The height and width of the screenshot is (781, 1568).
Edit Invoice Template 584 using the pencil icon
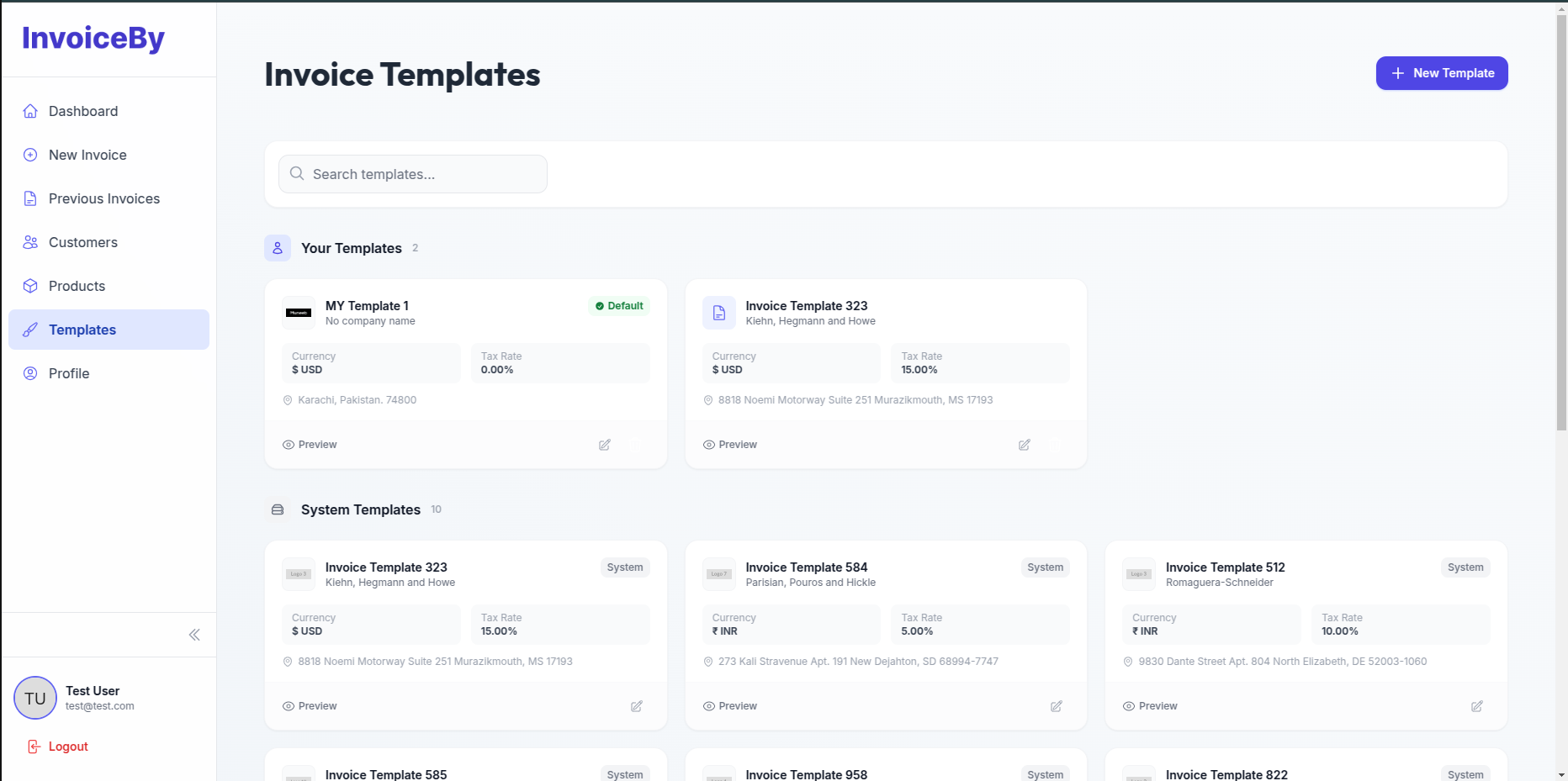(1057, 706)
